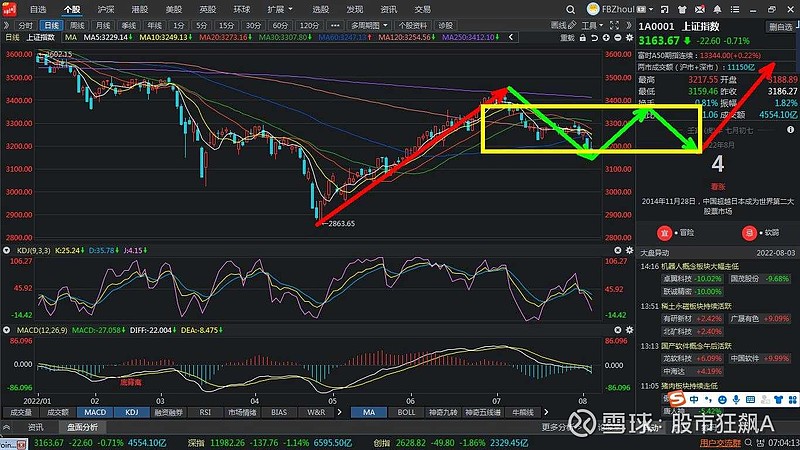Switch to 沪深 market tab
Screen dimensions: 800x450
click(x=106, y=9)
